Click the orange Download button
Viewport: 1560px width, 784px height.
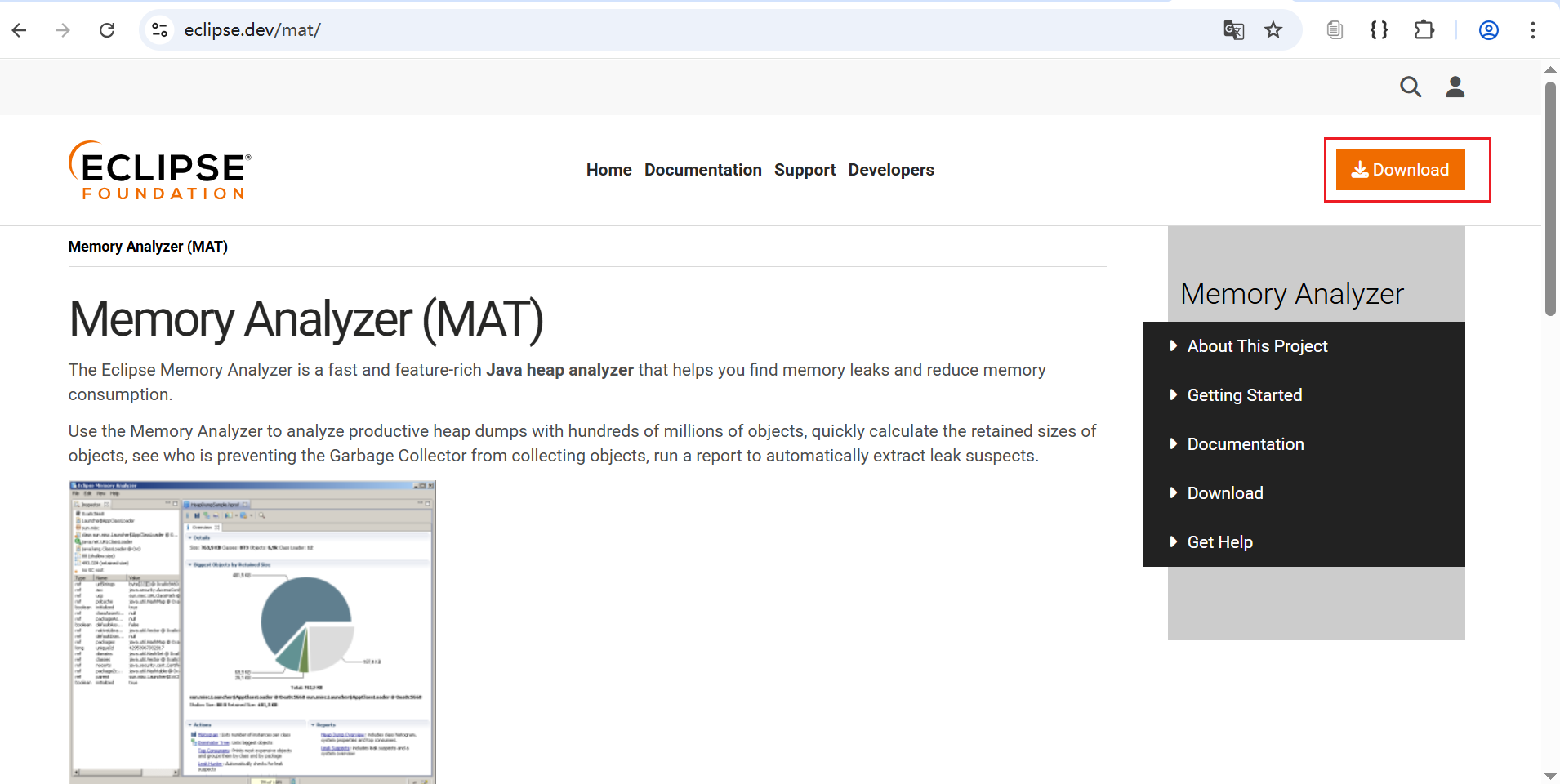coord(1401,170)
